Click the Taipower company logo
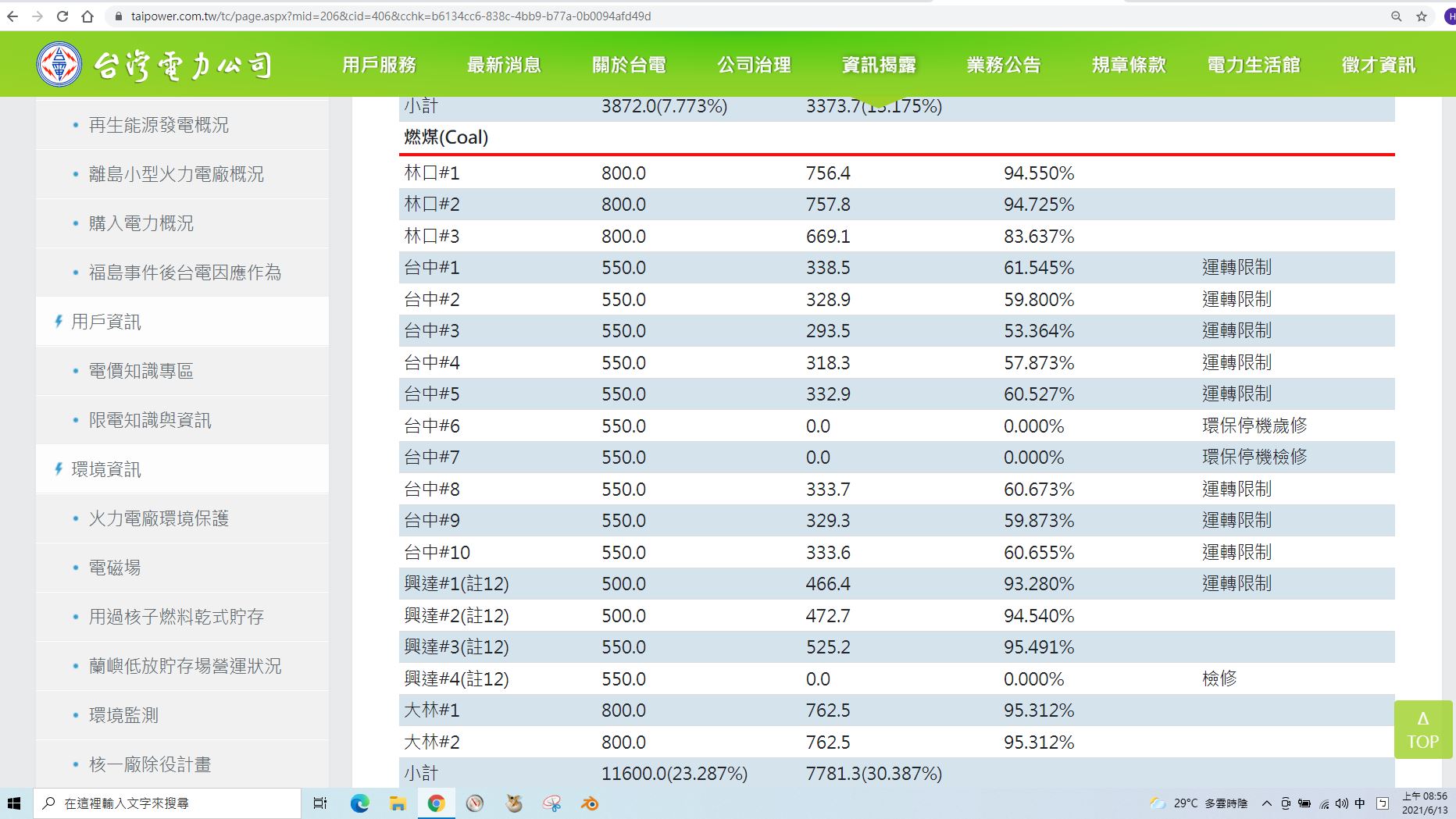 (x=155, y=65)
